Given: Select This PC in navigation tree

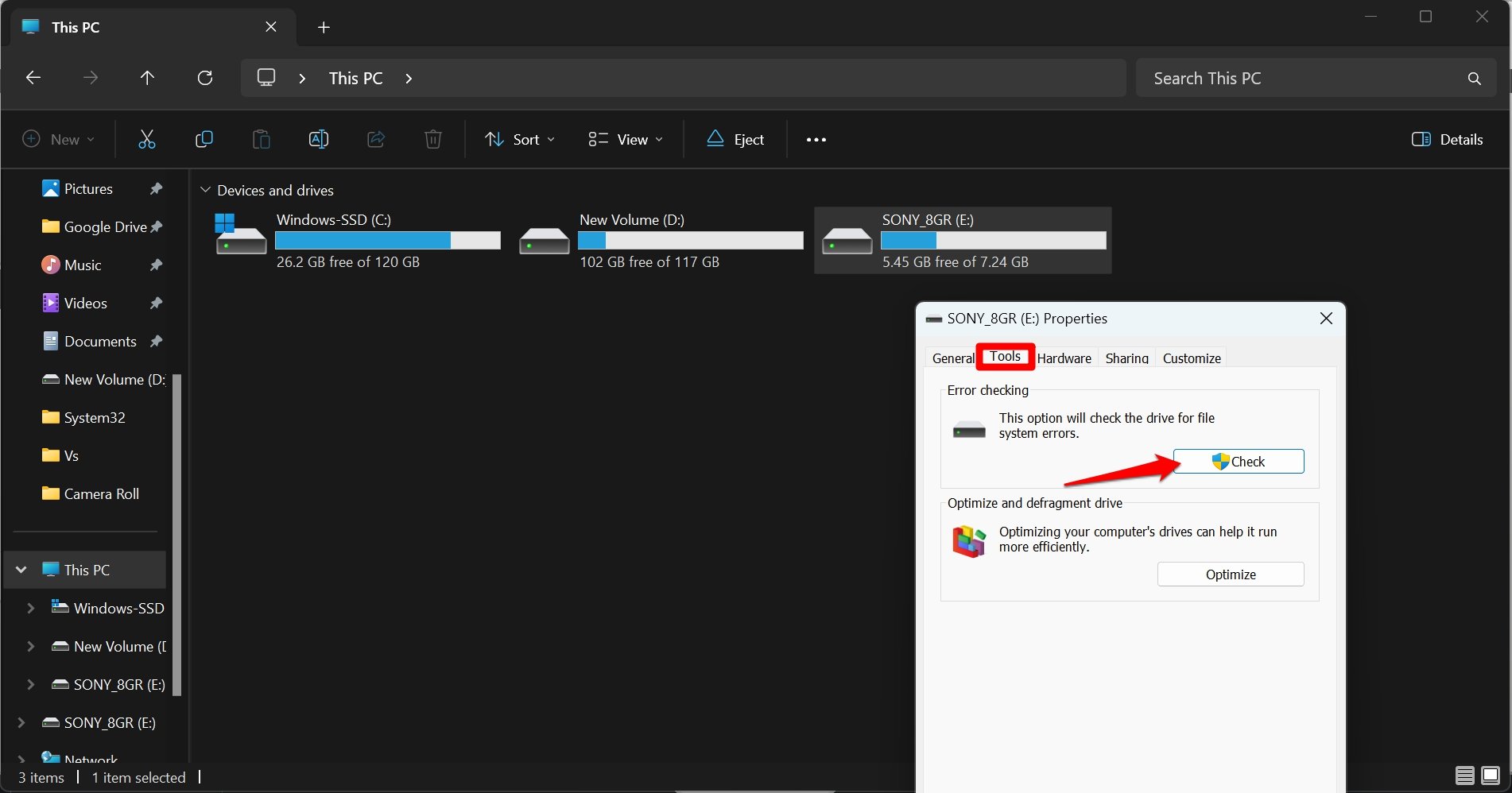Looking at the screenshot, I should click(x=87, y=570).
